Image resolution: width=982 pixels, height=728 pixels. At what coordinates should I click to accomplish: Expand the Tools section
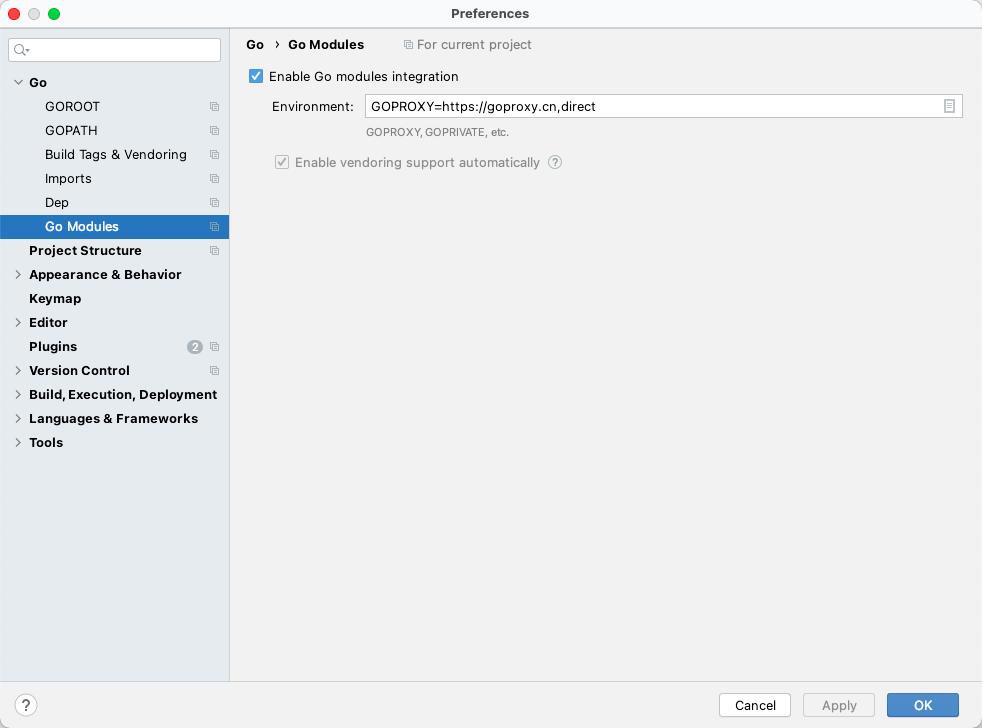pyautogui.click(x=18, y=442)
